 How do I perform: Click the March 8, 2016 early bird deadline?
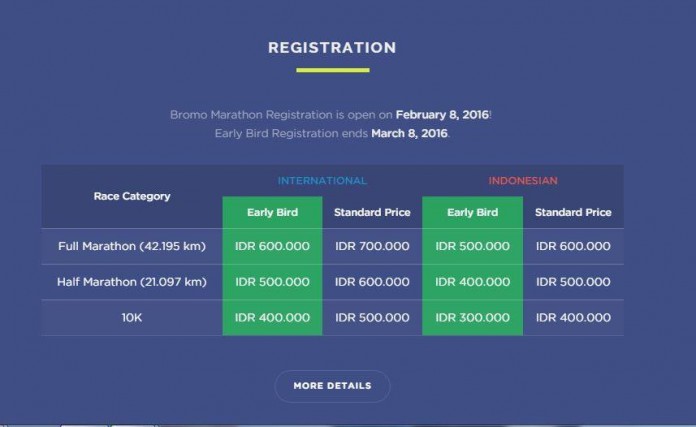409,134
